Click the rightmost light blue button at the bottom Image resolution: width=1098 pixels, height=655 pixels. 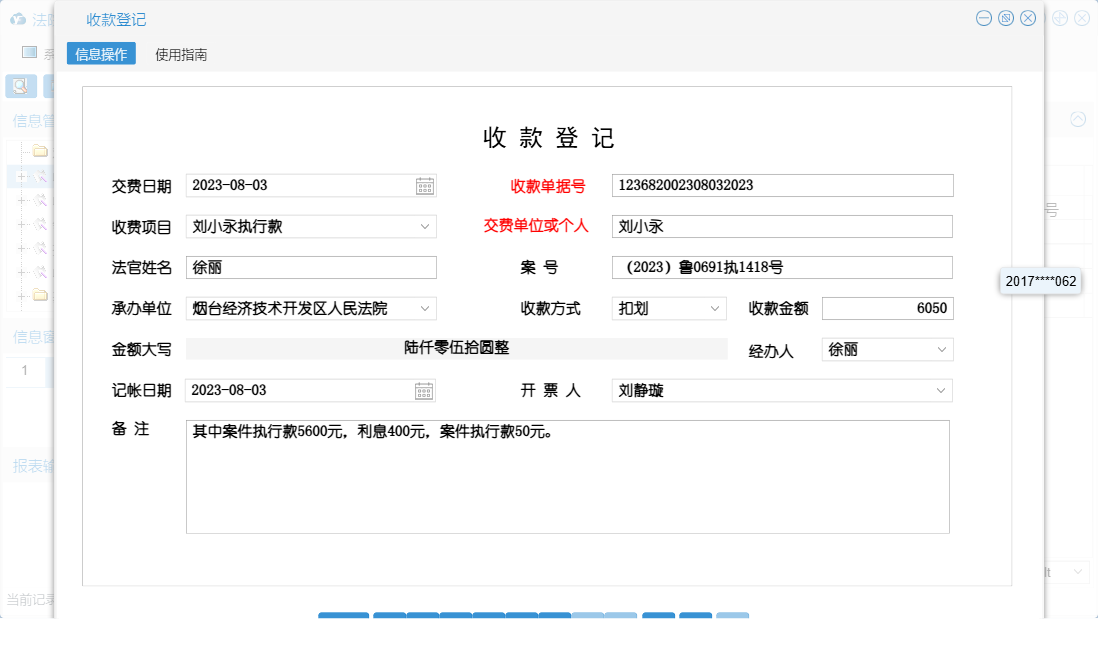click(x=731, y=617)
